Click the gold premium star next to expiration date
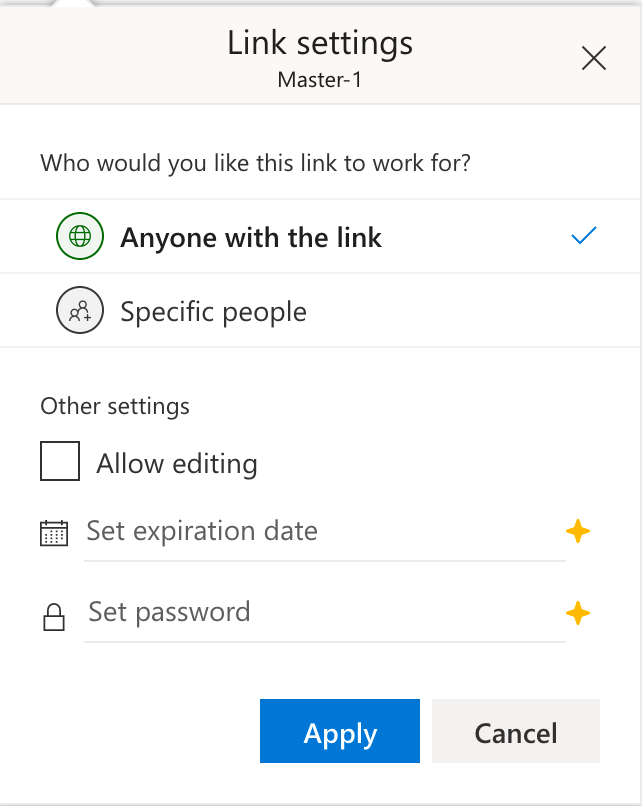The width and height of the screenshot is (642, 806). (578, 531)
